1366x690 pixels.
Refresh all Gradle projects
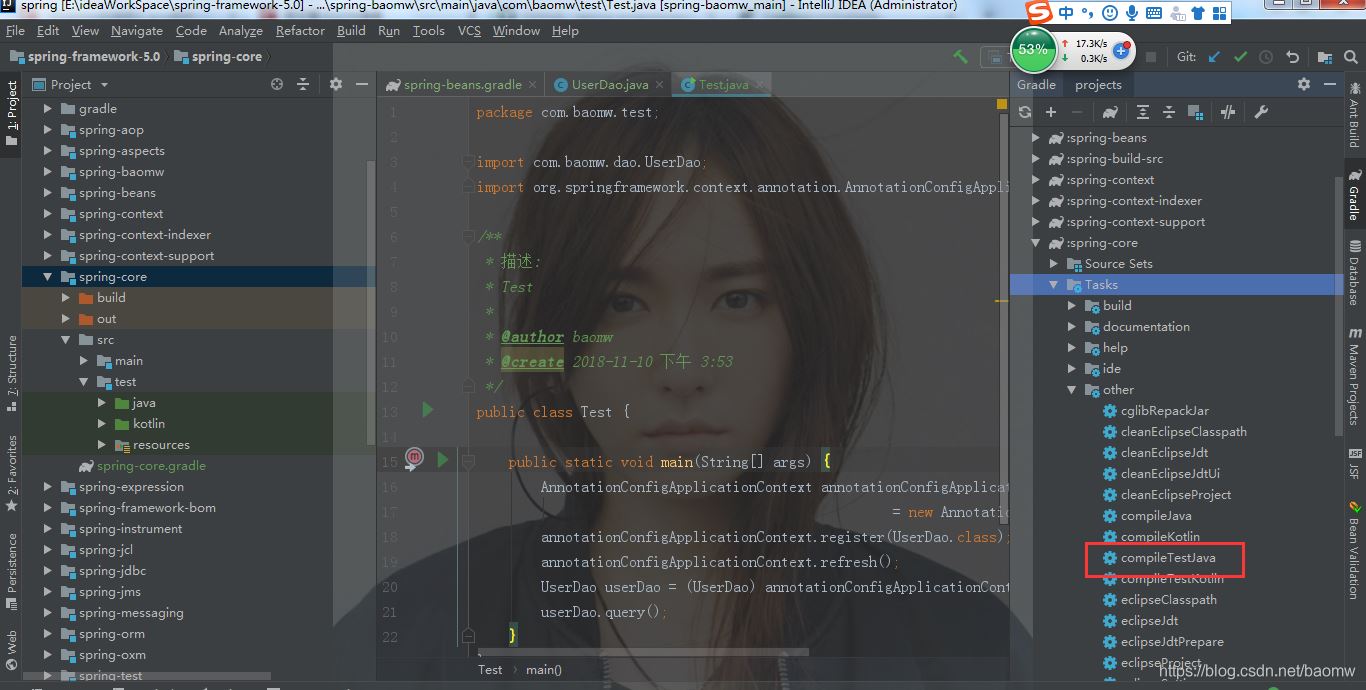point(1025,112)
